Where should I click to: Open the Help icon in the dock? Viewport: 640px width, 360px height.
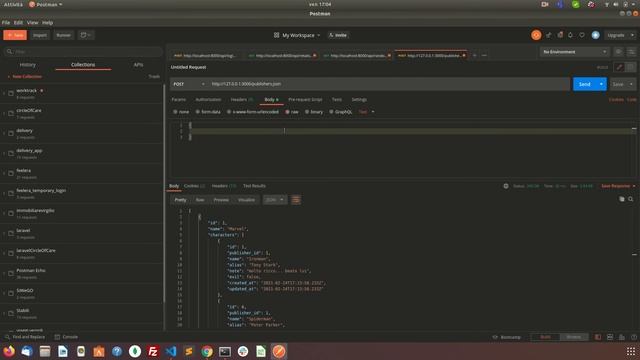click(x=117, y=351)
